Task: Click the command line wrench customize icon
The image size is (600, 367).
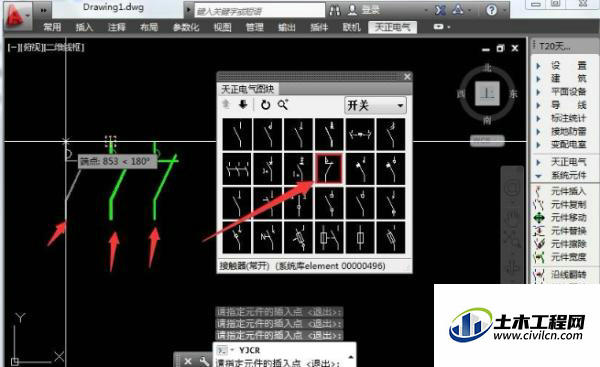Action: (x=204, y=361)
